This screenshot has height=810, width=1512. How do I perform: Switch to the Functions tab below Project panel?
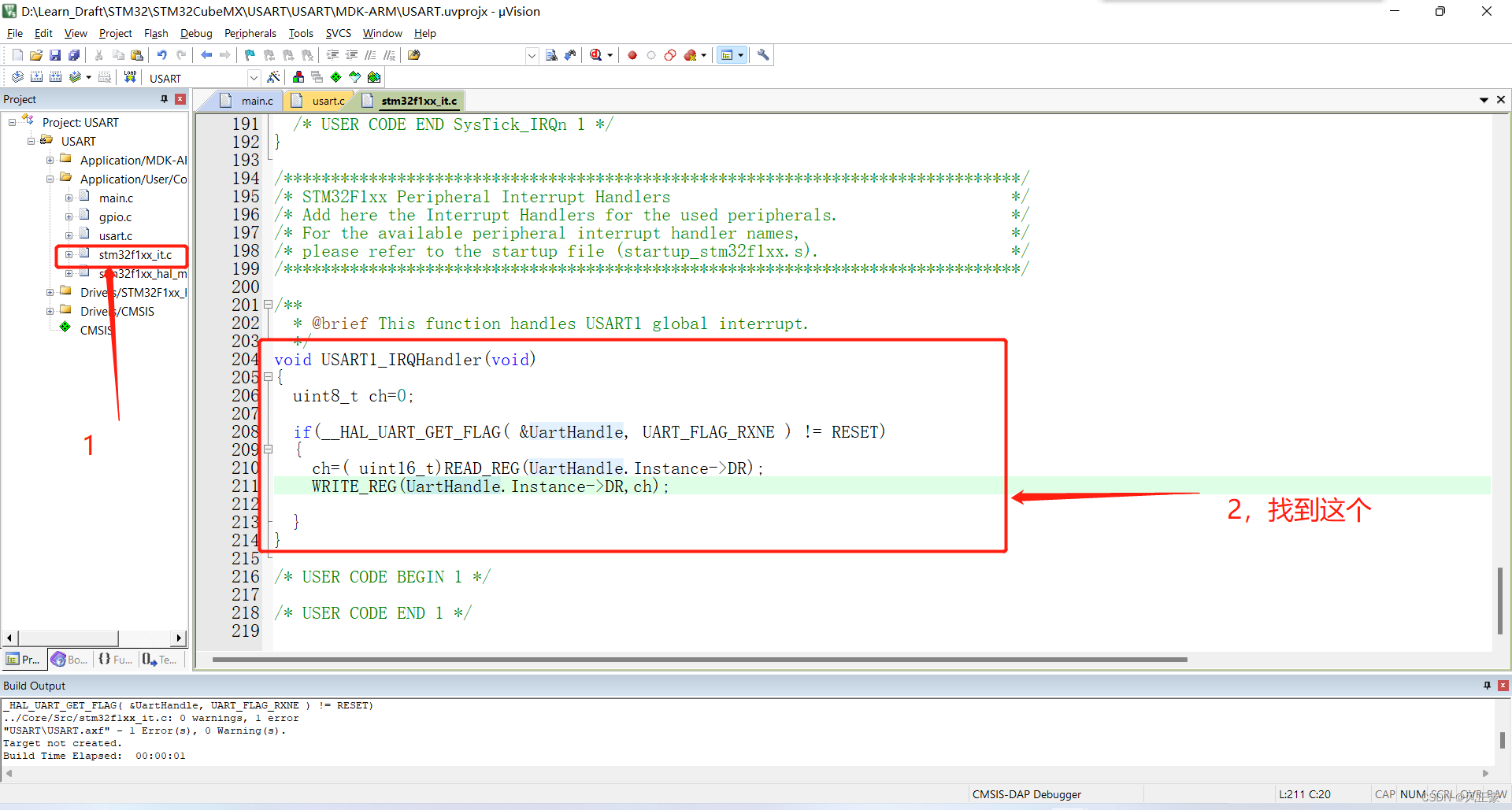(115, 660)
